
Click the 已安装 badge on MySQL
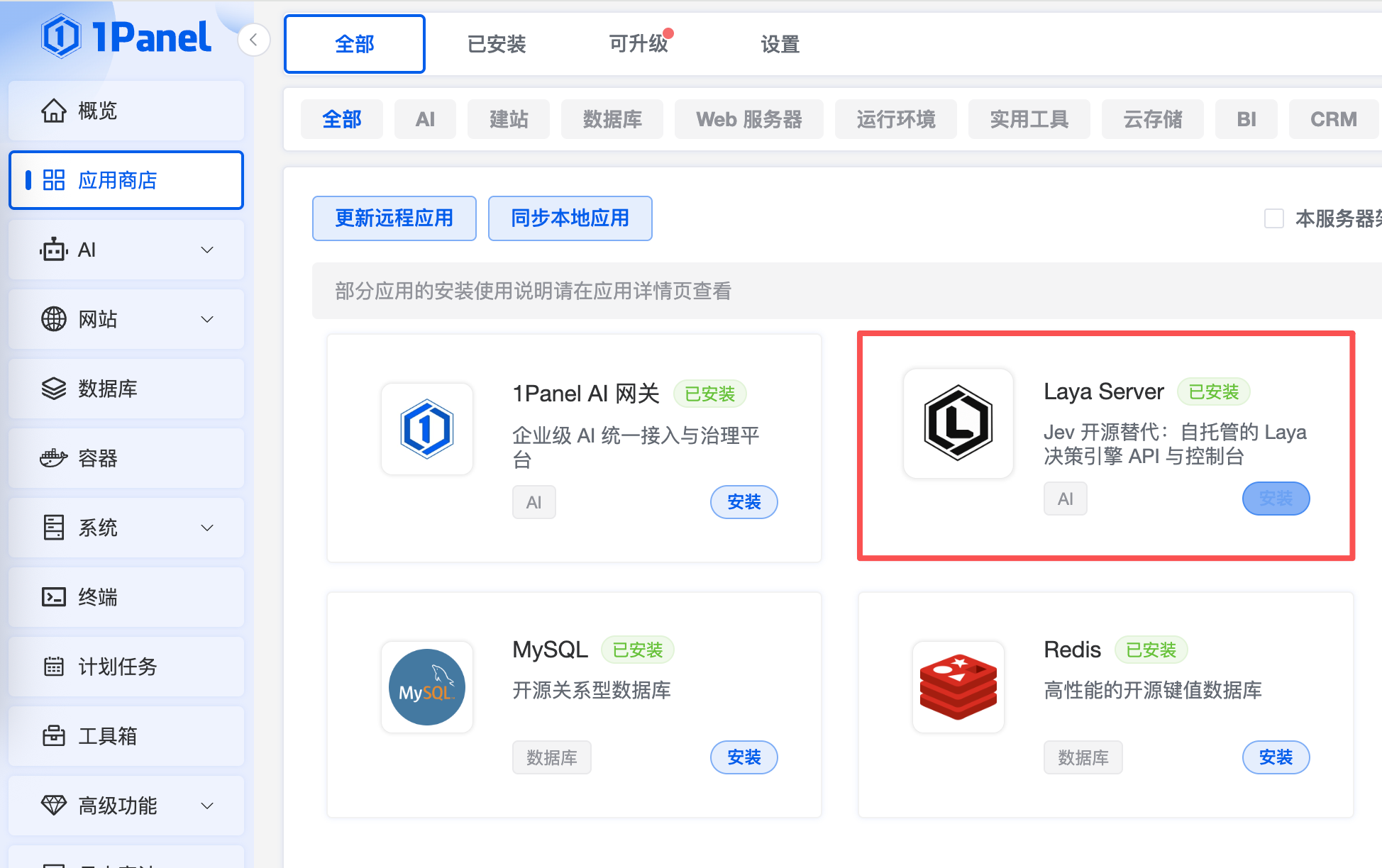coord(638,650)
